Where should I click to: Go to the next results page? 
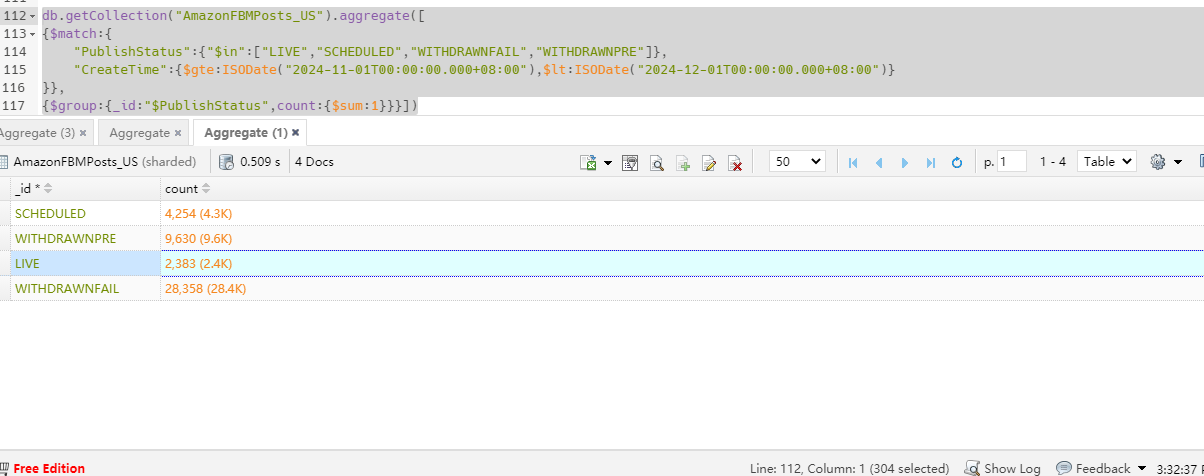pos(905,162)
